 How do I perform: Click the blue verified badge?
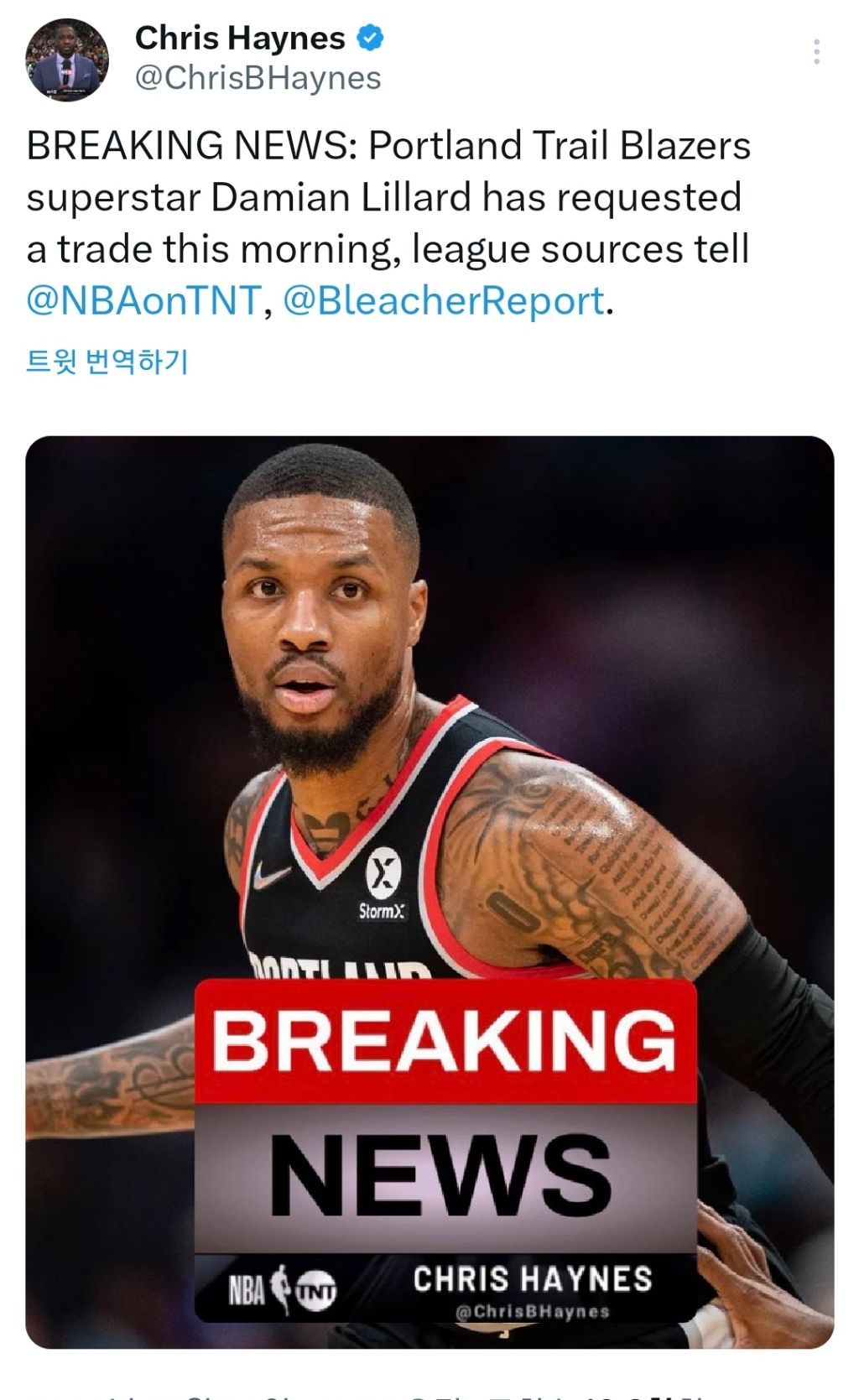[370, 38]
